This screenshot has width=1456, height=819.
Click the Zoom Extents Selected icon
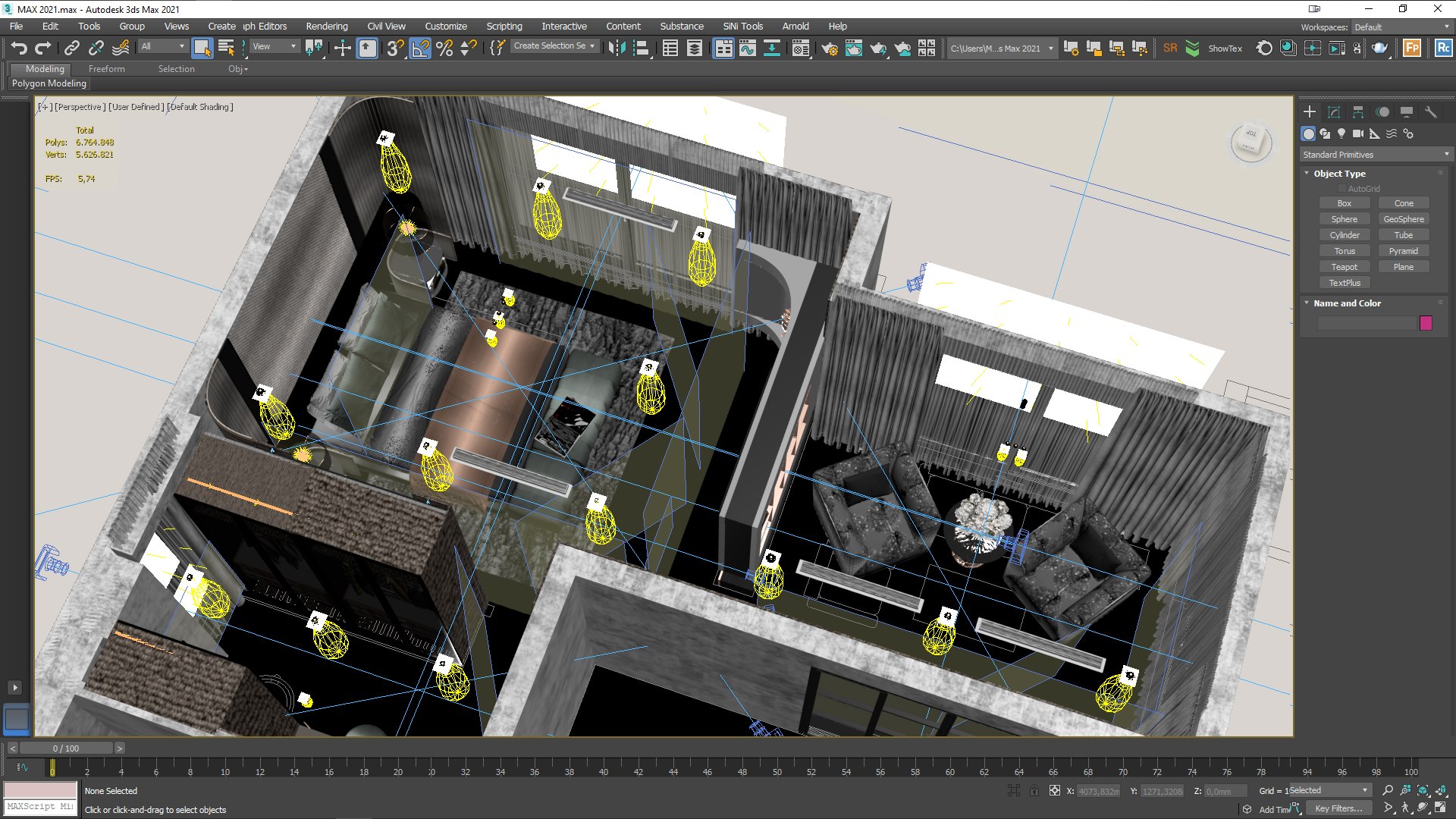1423,791
